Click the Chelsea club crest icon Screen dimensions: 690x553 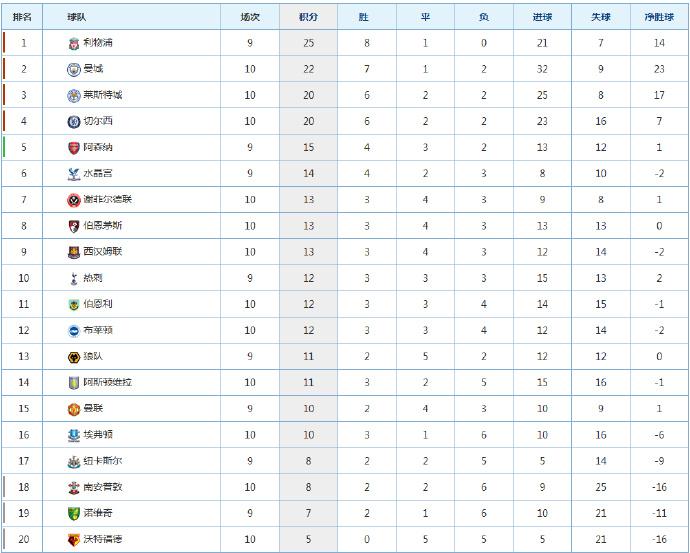(74, 121)
